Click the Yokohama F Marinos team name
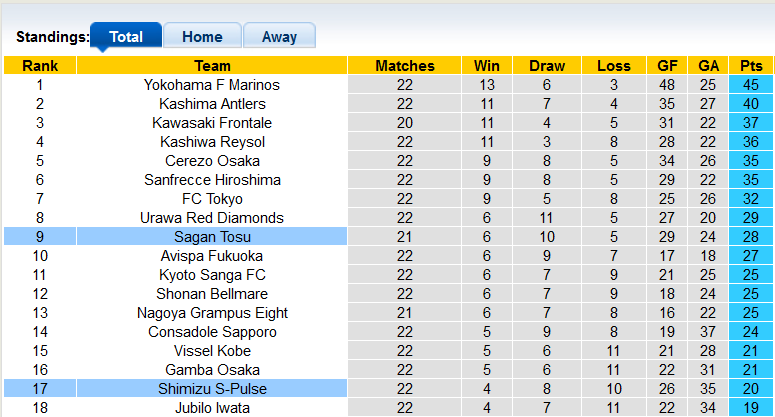Image resolution: width=775 pixels, height=417 pixels. (x=212, y=85)
